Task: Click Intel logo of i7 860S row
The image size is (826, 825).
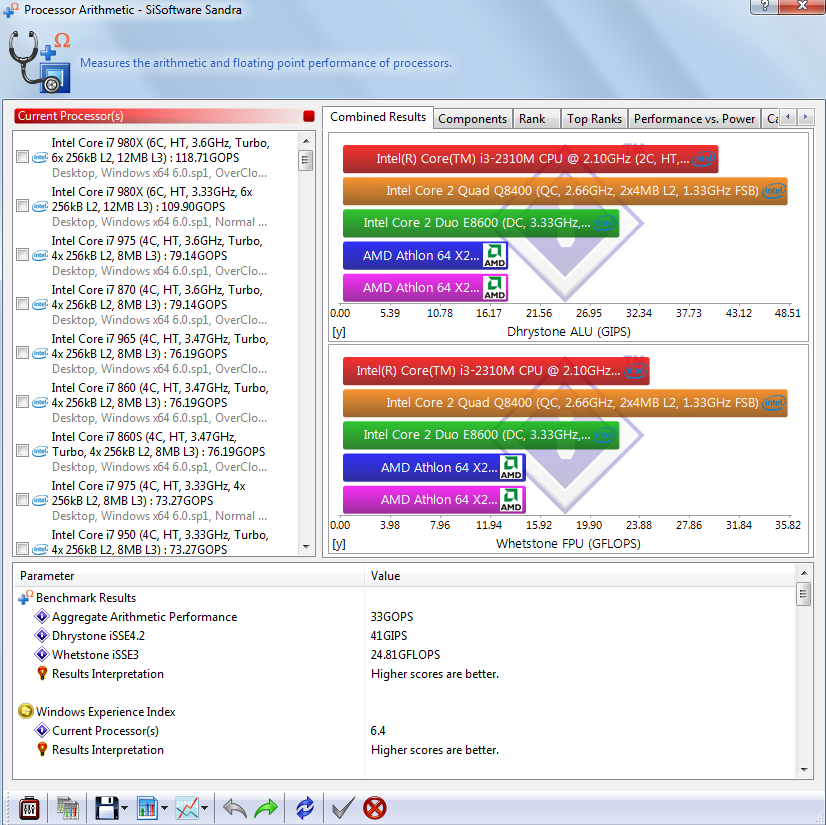Action: coord(40,451)
